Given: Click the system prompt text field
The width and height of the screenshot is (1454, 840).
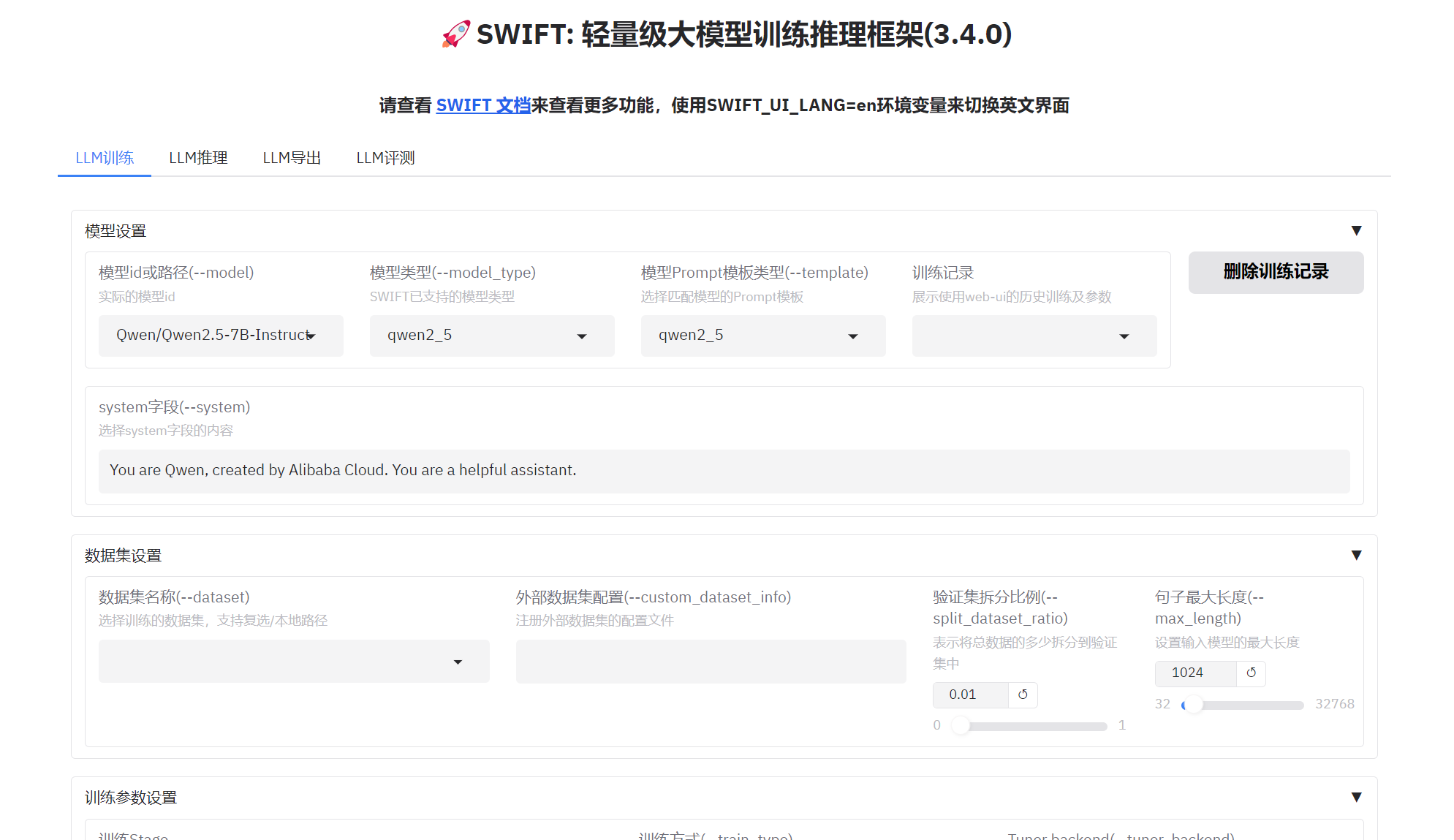Looking at the screenshot, I should [x=724, y=471].
